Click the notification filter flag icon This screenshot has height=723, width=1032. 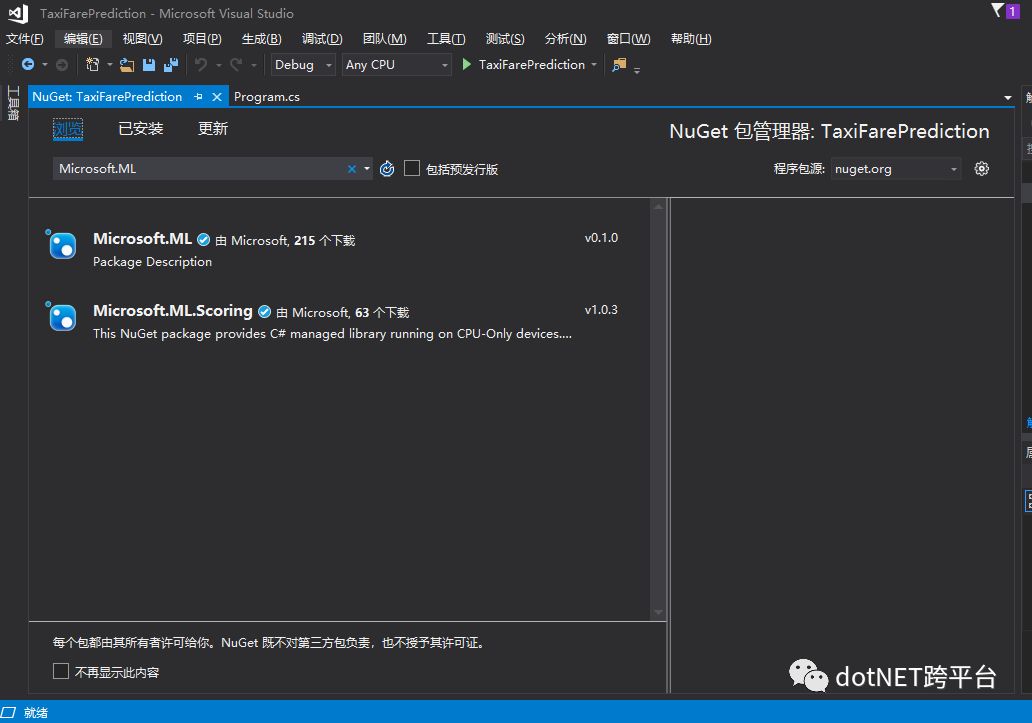997,11
